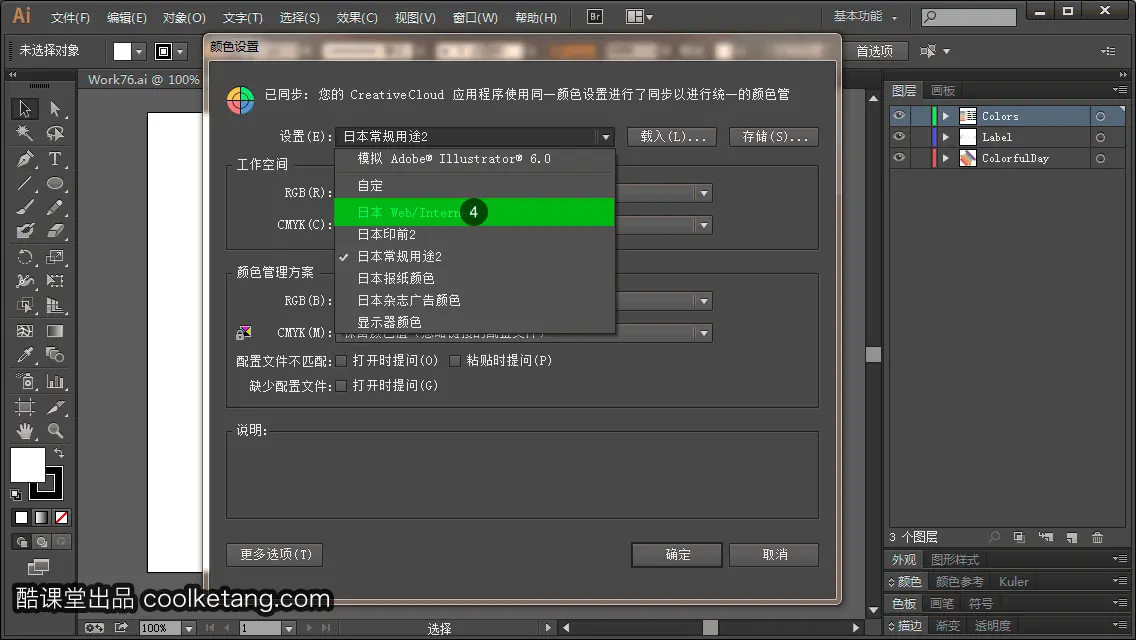Open the 效果(C) menu
The height and width of the screenshot is (640, 1136).
click(356, 17)
